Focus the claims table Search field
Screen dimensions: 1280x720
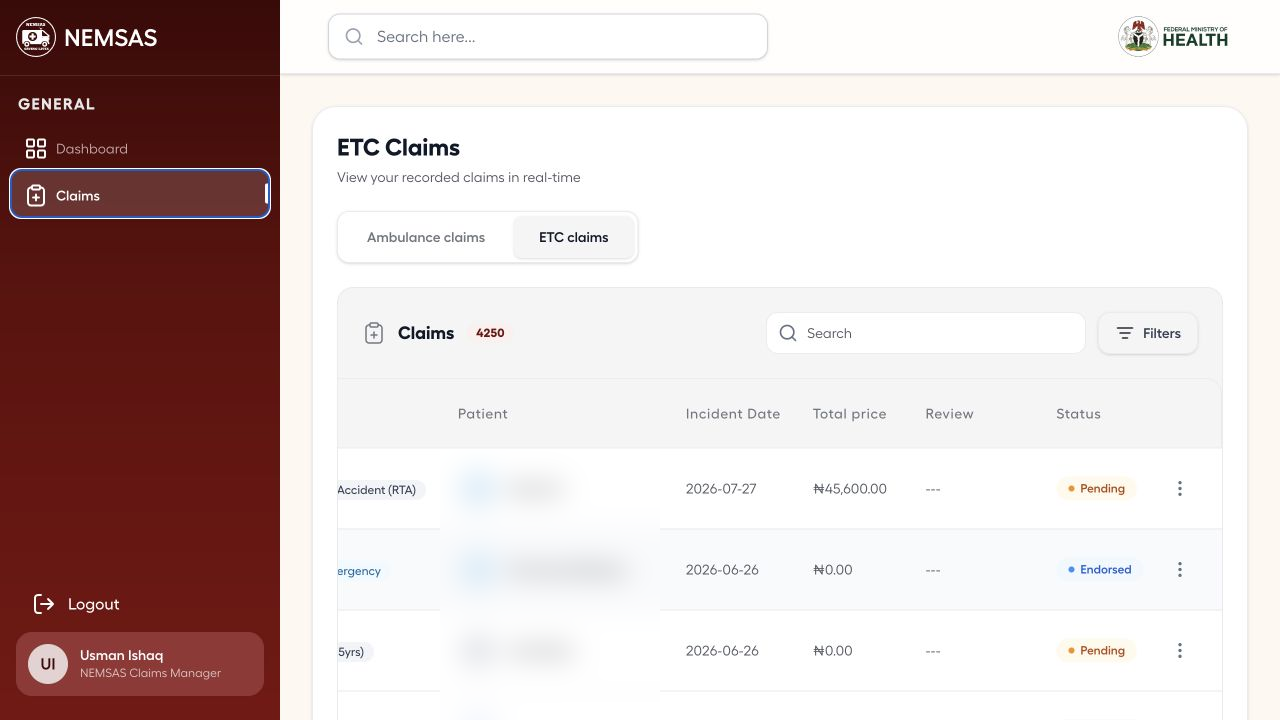coord(926,333)
